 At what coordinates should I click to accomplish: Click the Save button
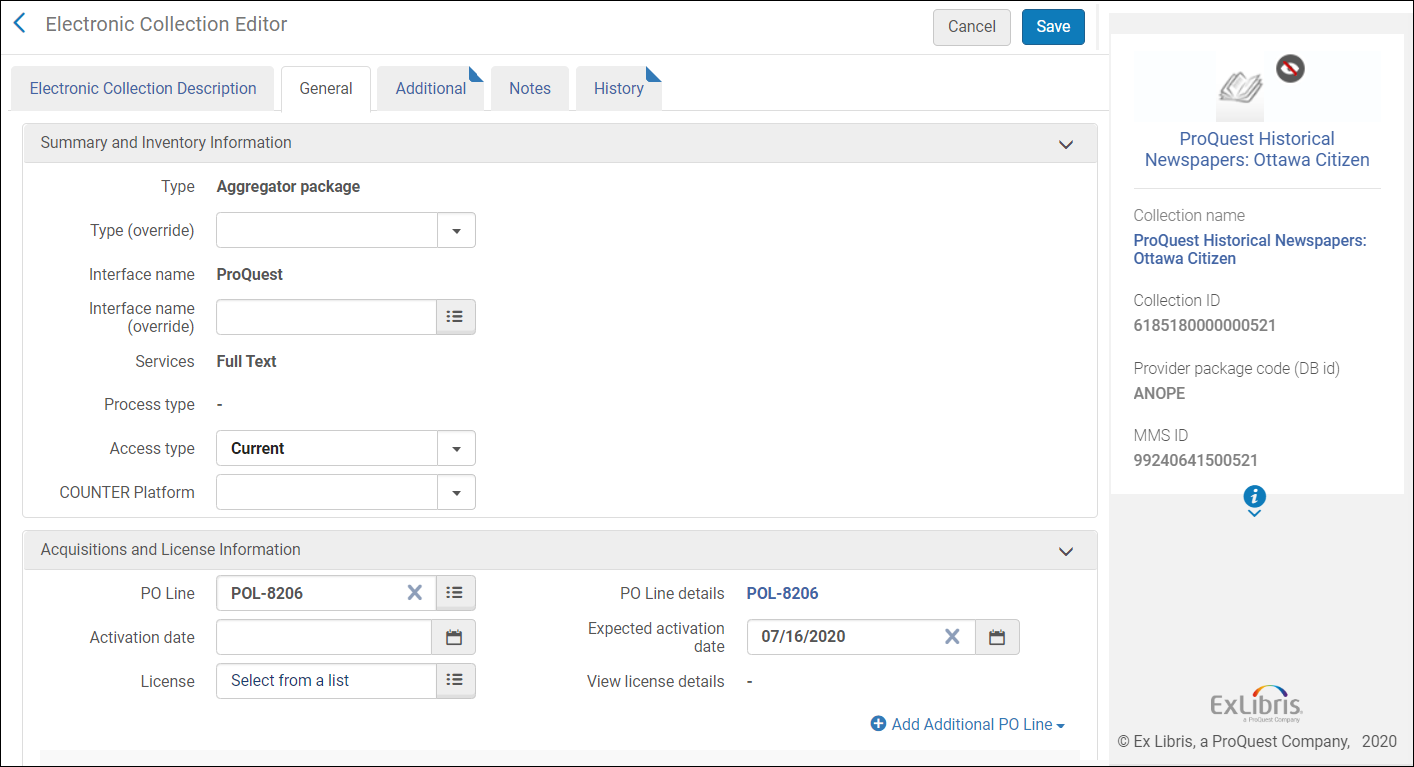(x=1053, y=27)
